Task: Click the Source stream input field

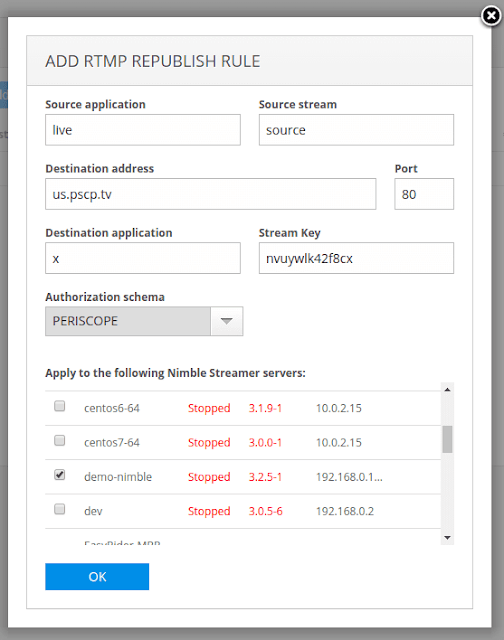Action: pos(356,130)
